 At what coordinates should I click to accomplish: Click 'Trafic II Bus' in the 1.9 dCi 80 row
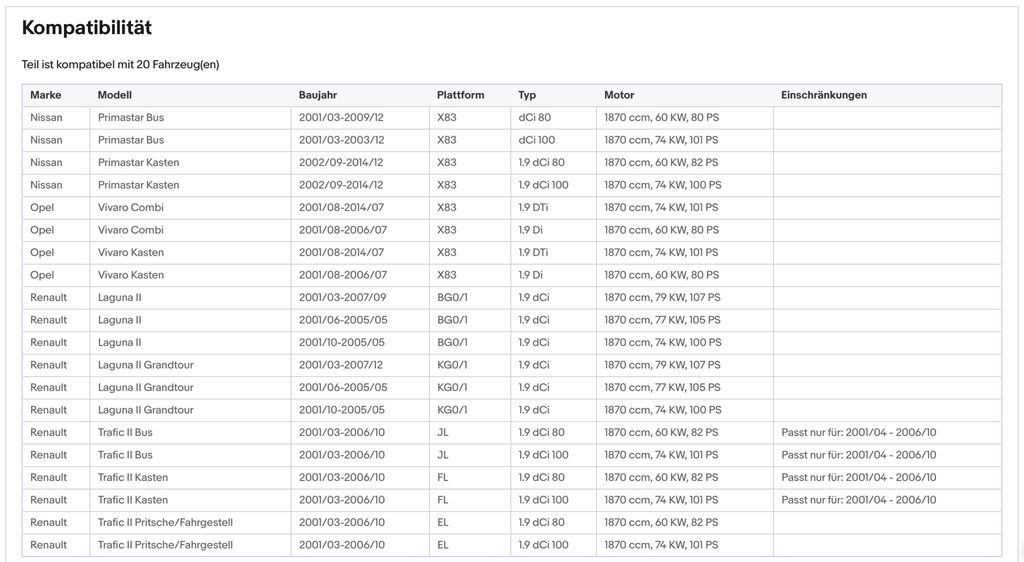[125, 433]
